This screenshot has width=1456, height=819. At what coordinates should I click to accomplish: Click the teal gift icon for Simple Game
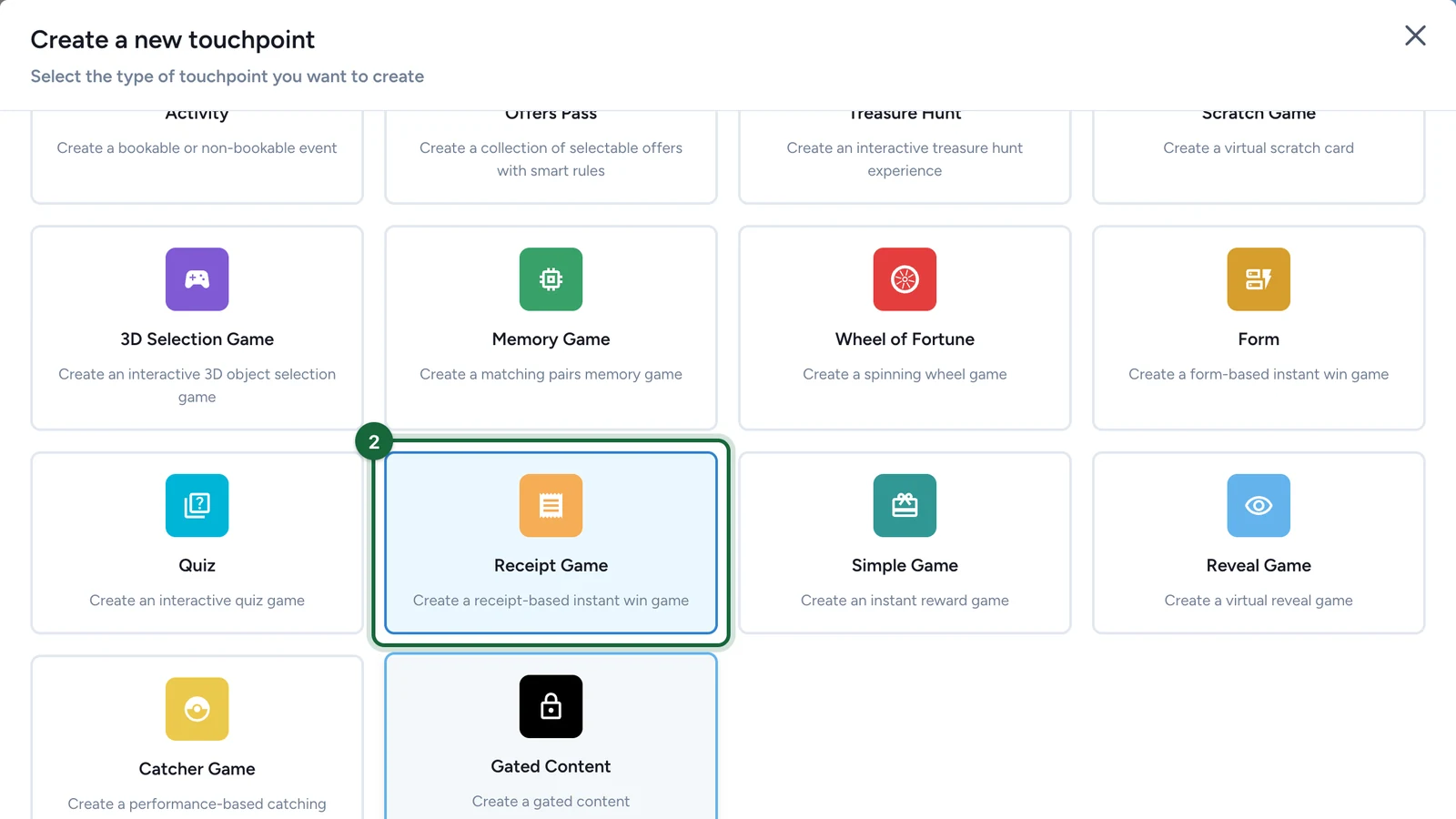click(905, 506)
